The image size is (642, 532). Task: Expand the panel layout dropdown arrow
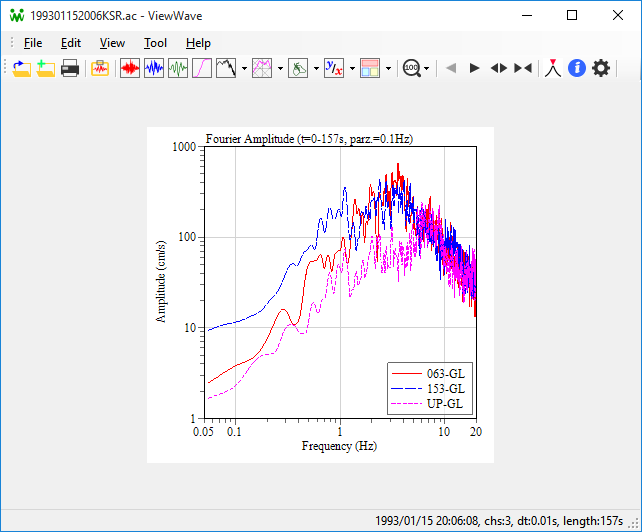pyautogui.click(x=388, y=68)
